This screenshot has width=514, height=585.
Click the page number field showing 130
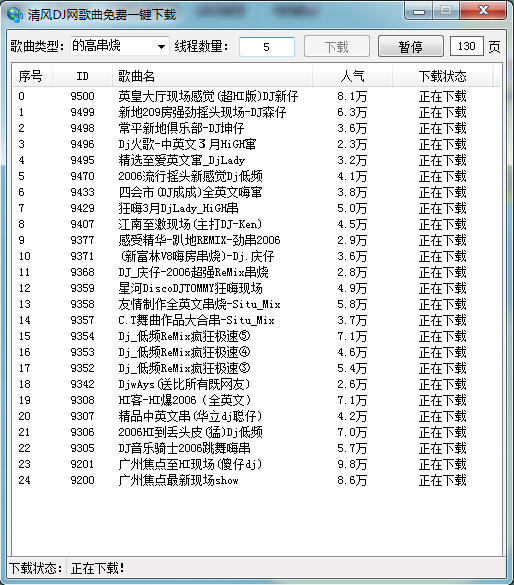point(467,46)
